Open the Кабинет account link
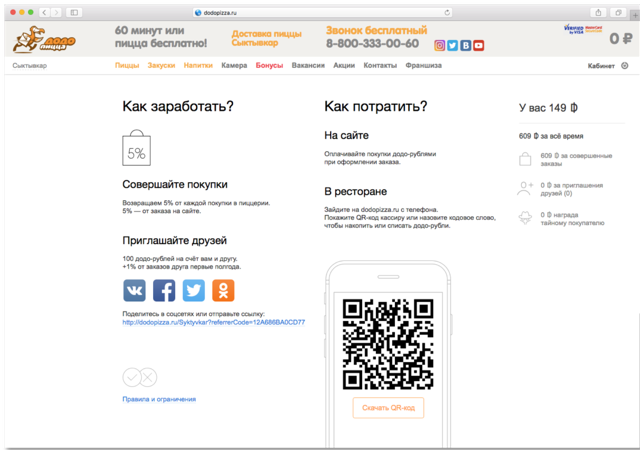This screenshot has width=640, height=450. pos(601,66)
